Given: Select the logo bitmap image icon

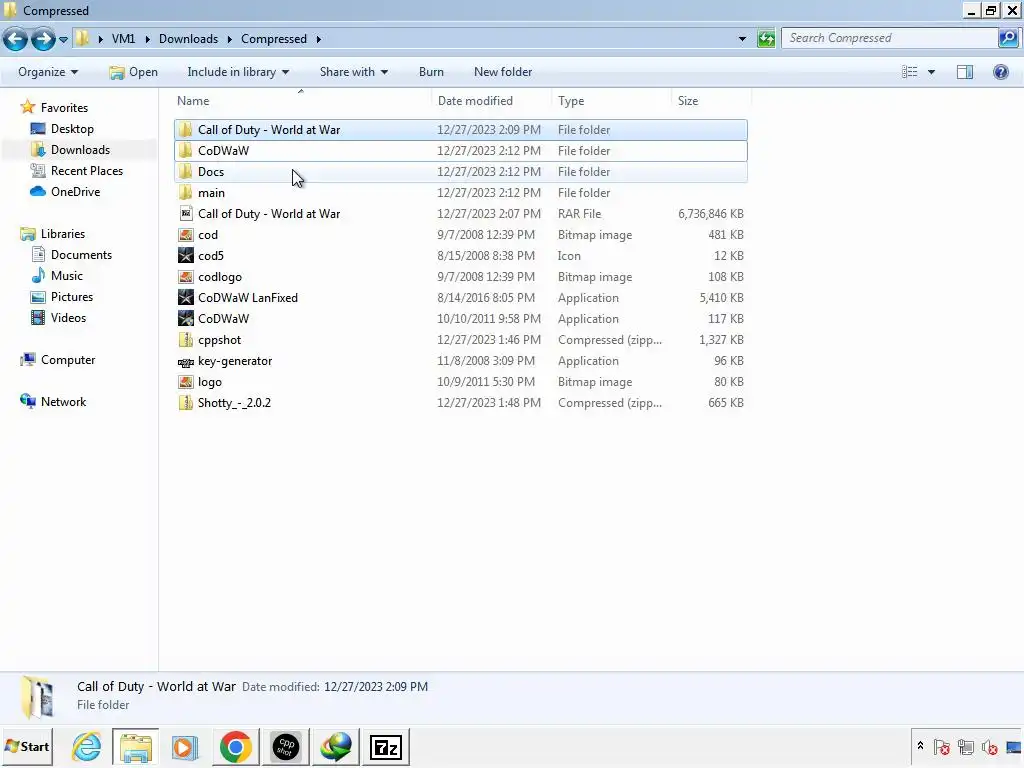Looking at the screenshot, I should click(185, 382).
